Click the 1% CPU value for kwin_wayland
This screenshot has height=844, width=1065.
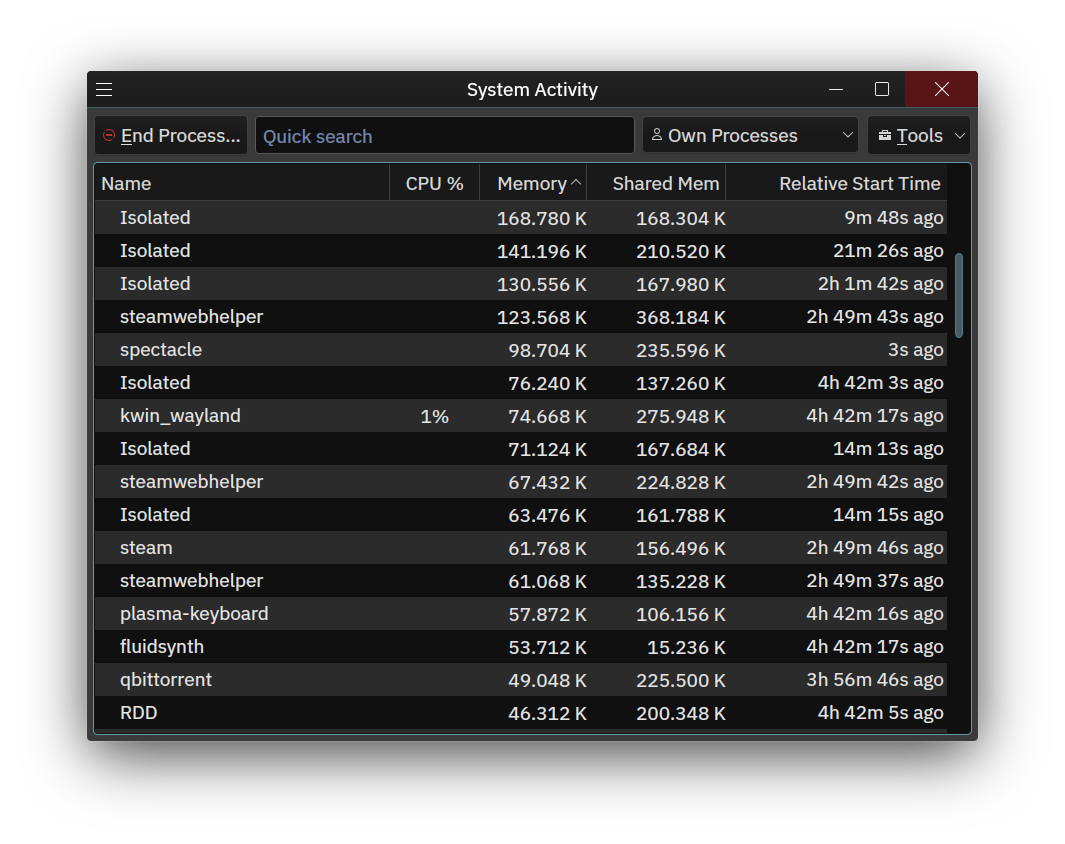click(435, 416)
